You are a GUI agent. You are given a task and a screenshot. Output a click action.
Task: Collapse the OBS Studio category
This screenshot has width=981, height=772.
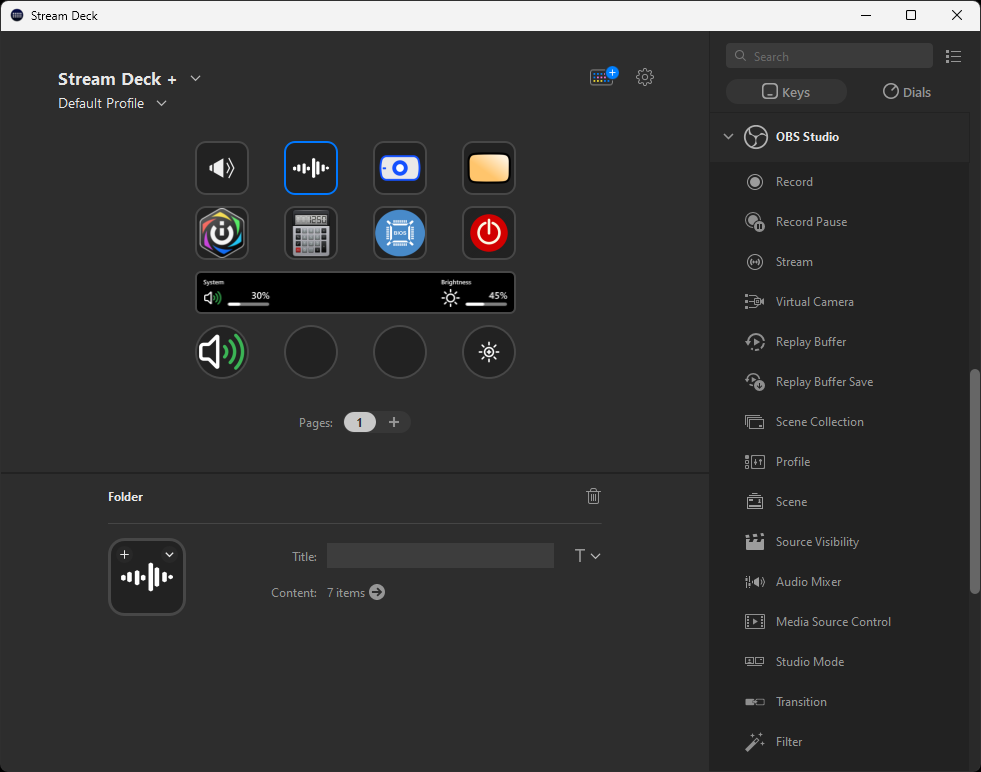point(728,137)
